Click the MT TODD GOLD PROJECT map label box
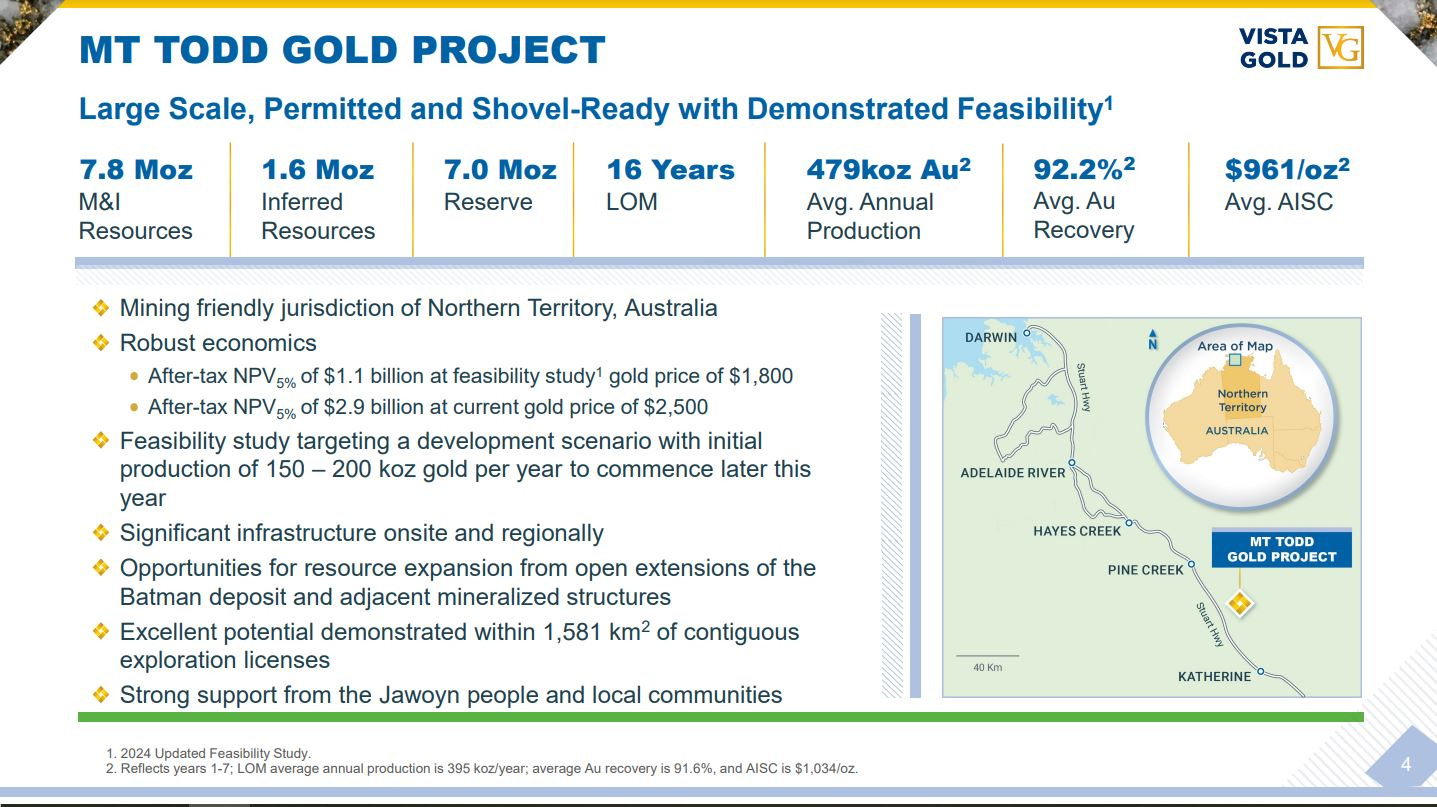Viewport: 1437px width, 807px height. (x=1282, y=549)
